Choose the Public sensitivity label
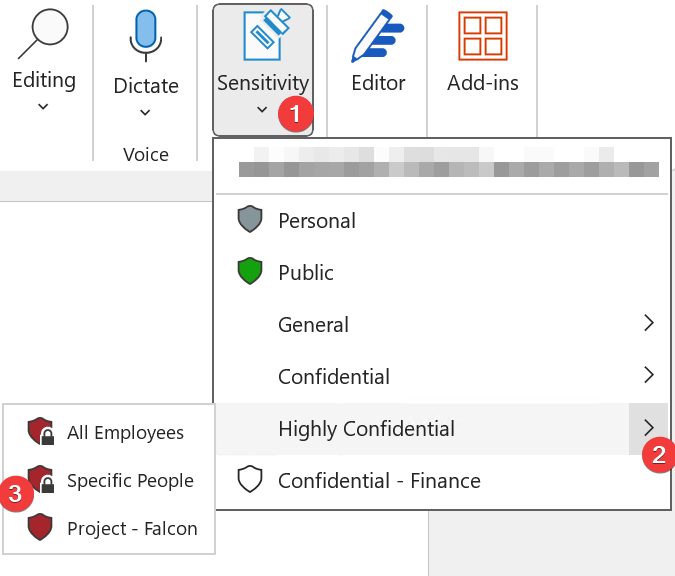Viewport: 675px width, 576px height. pyautogui.click(x=306, y=273)
